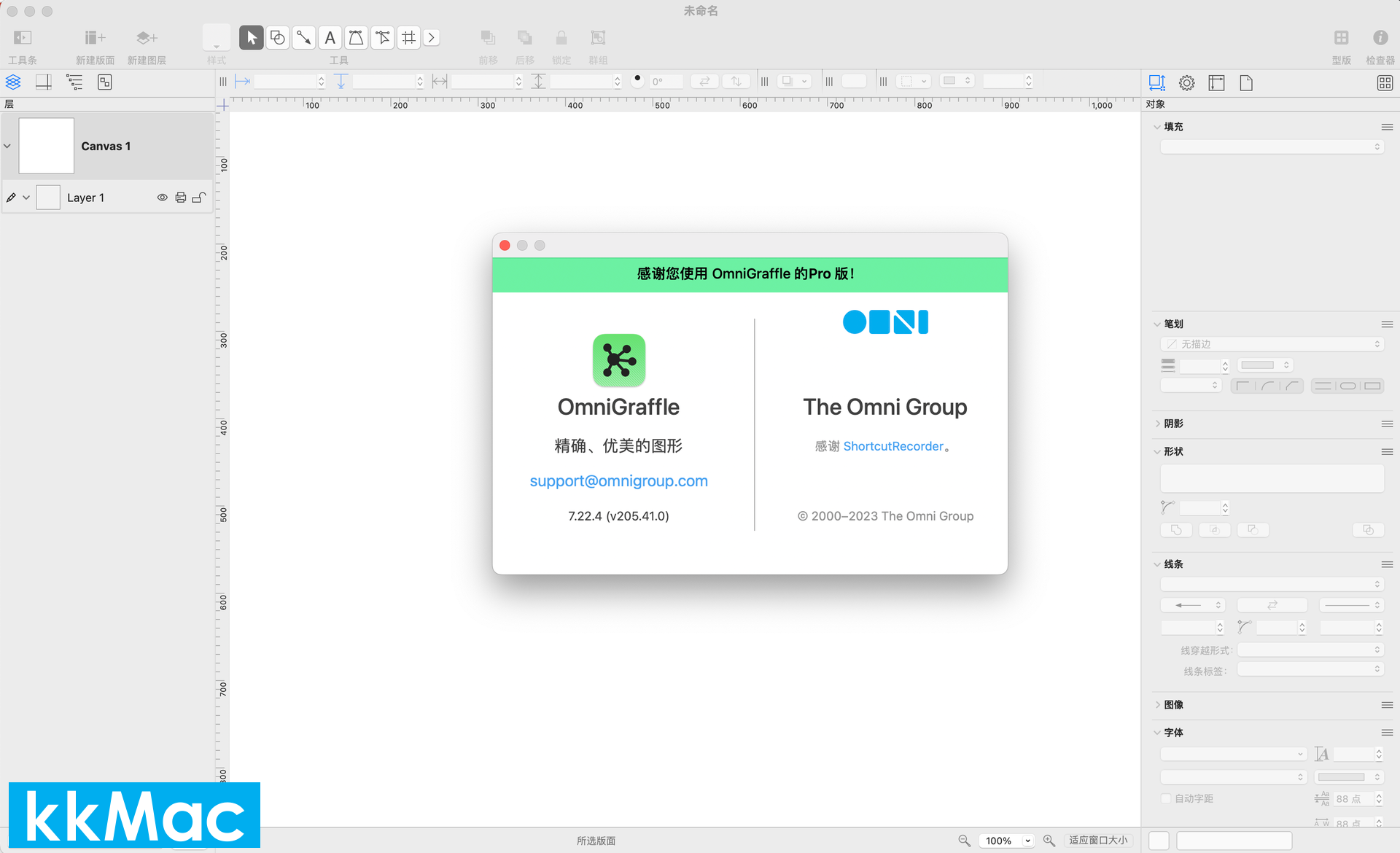1400x853 pixels.
Task: Switch to the Selection sidebar tab
Action: pyautogui.click(x=105, y=82)
